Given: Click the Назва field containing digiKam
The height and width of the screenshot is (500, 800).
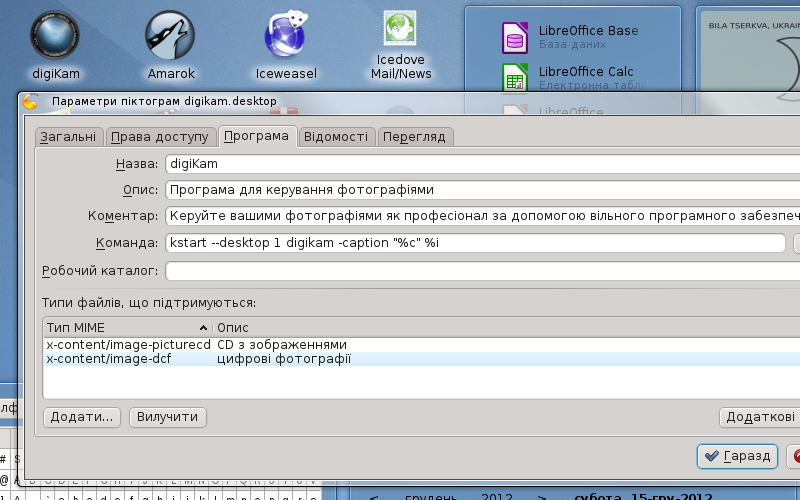Looking at the screenshot, I should pyautogui.click(x=483, y=164).
